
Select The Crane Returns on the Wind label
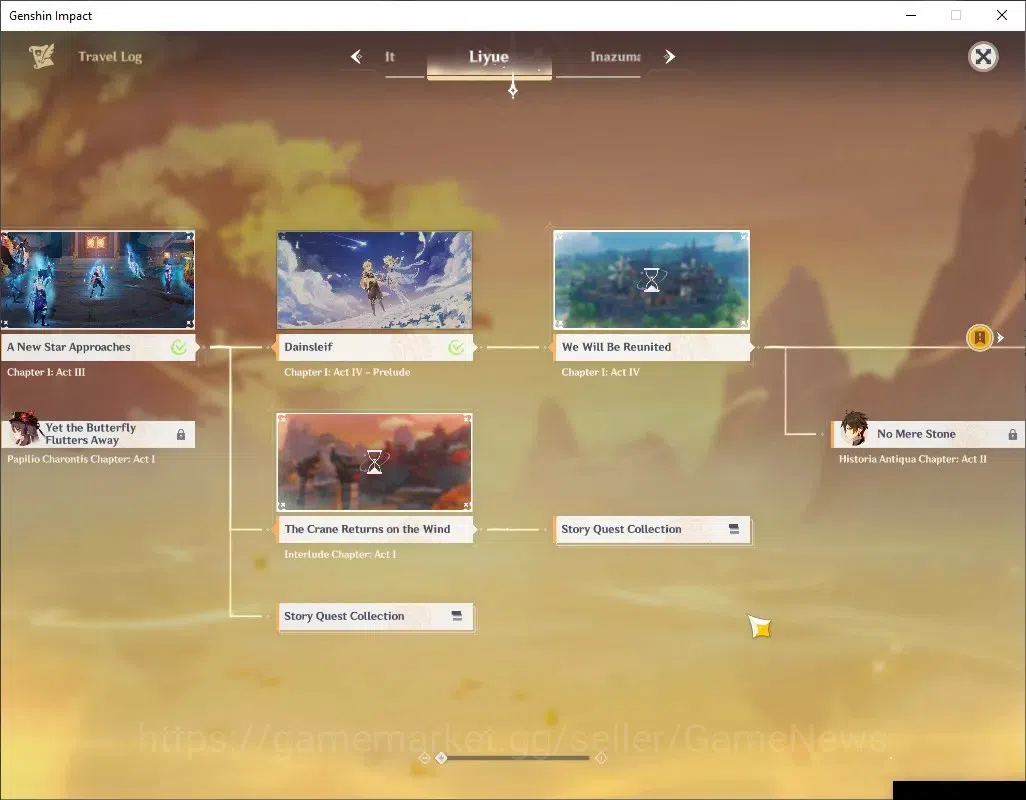click(375, 529)
